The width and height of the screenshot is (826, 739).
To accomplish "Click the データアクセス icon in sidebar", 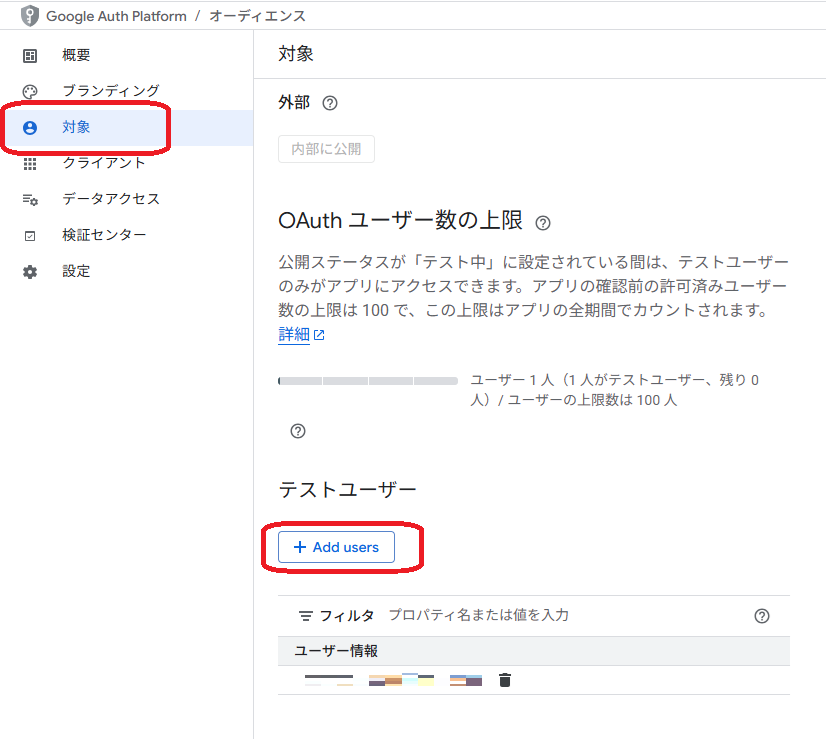I will point(30,199).
